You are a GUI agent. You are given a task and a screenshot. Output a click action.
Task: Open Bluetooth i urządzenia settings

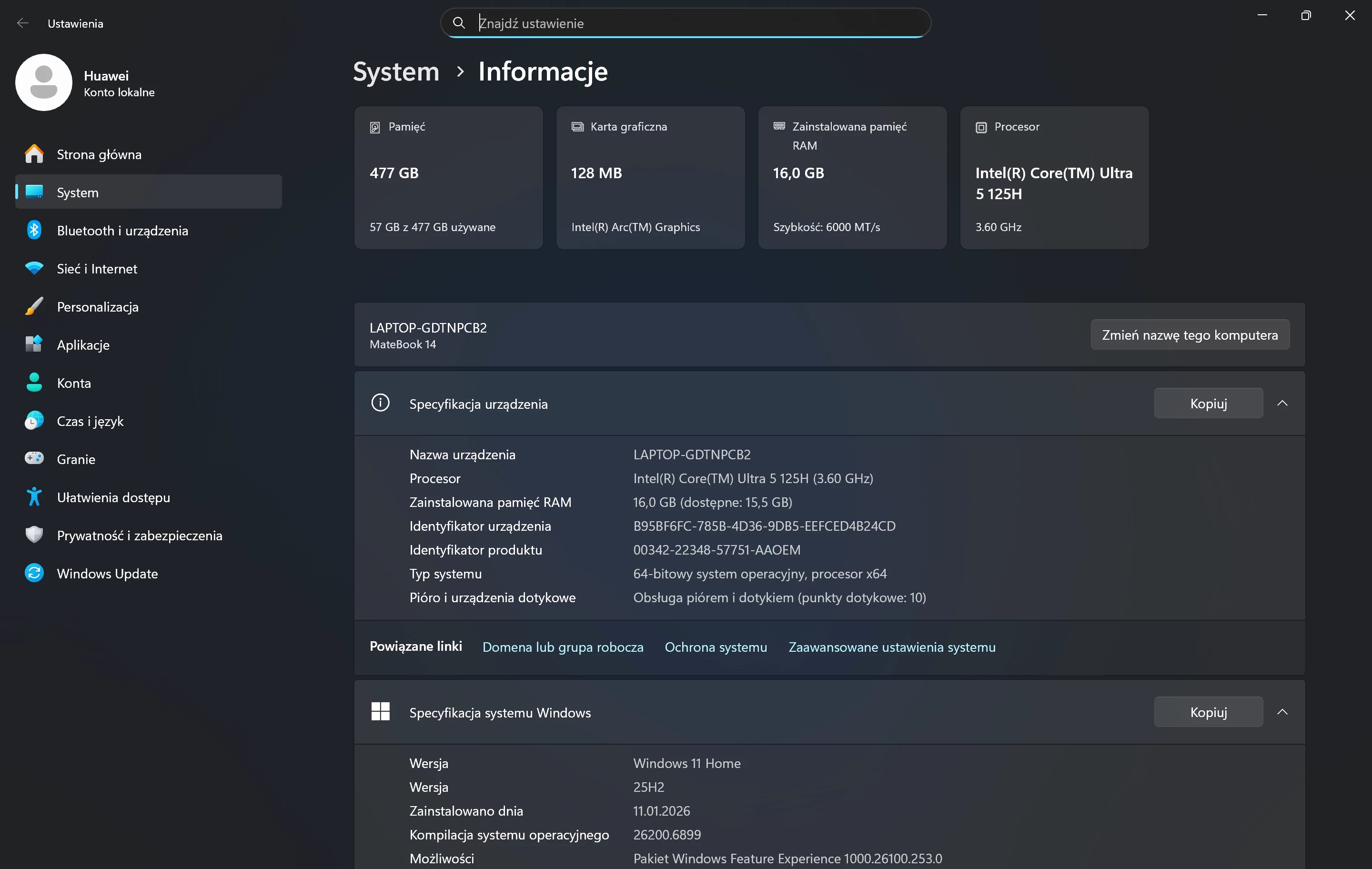[x=122, y=230]
